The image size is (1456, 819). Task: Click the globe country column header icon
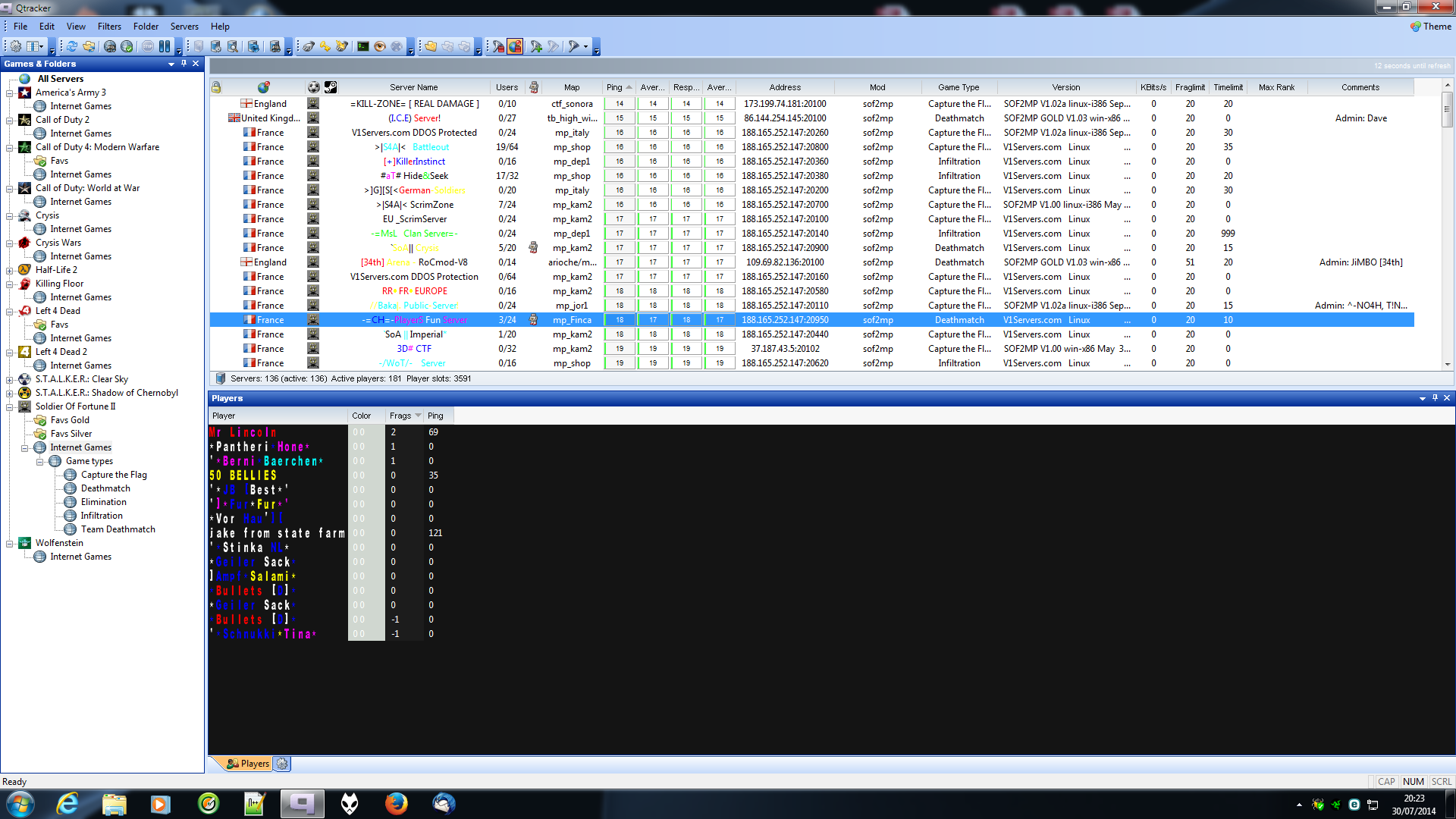pyautogui.click(x=263, y=87)
